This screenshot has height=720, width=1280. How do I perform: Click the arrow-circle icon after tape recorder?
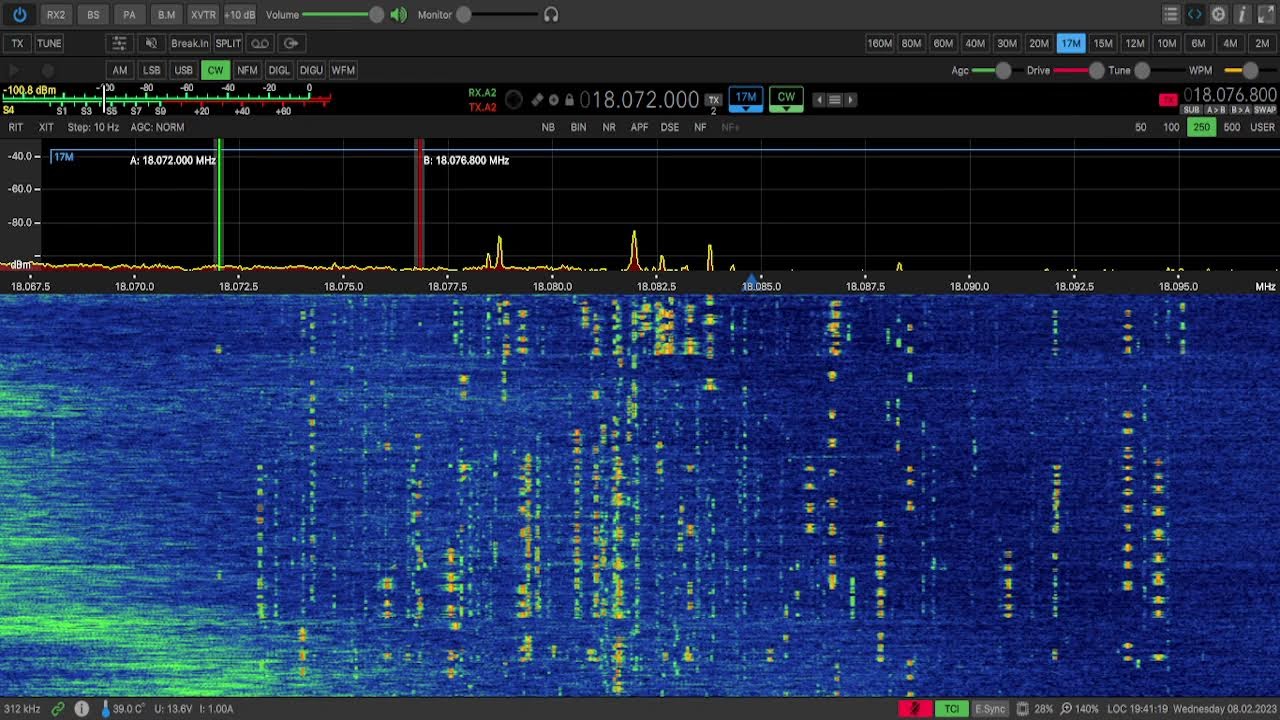point(291,43)
